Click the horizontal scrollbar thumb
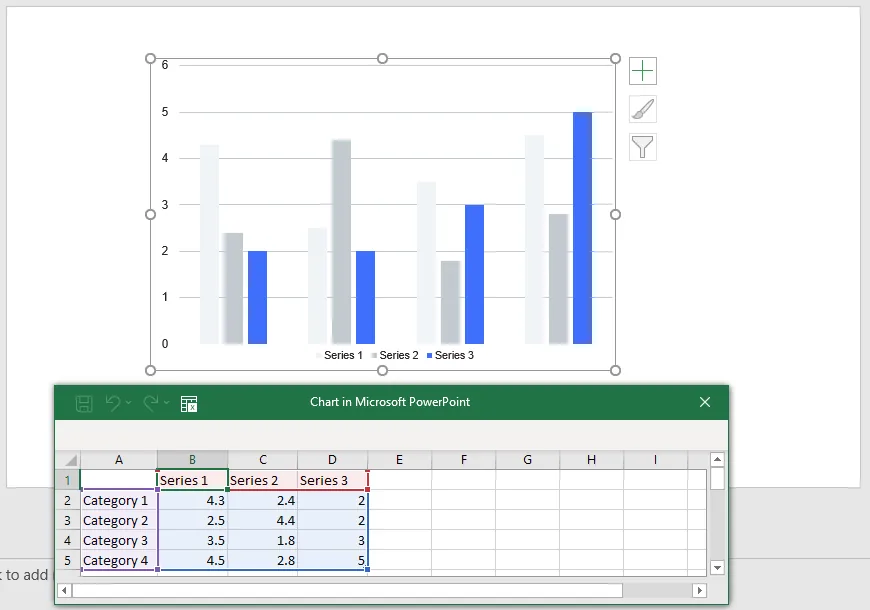Screen dimensions: 870x610 point(347,591)
